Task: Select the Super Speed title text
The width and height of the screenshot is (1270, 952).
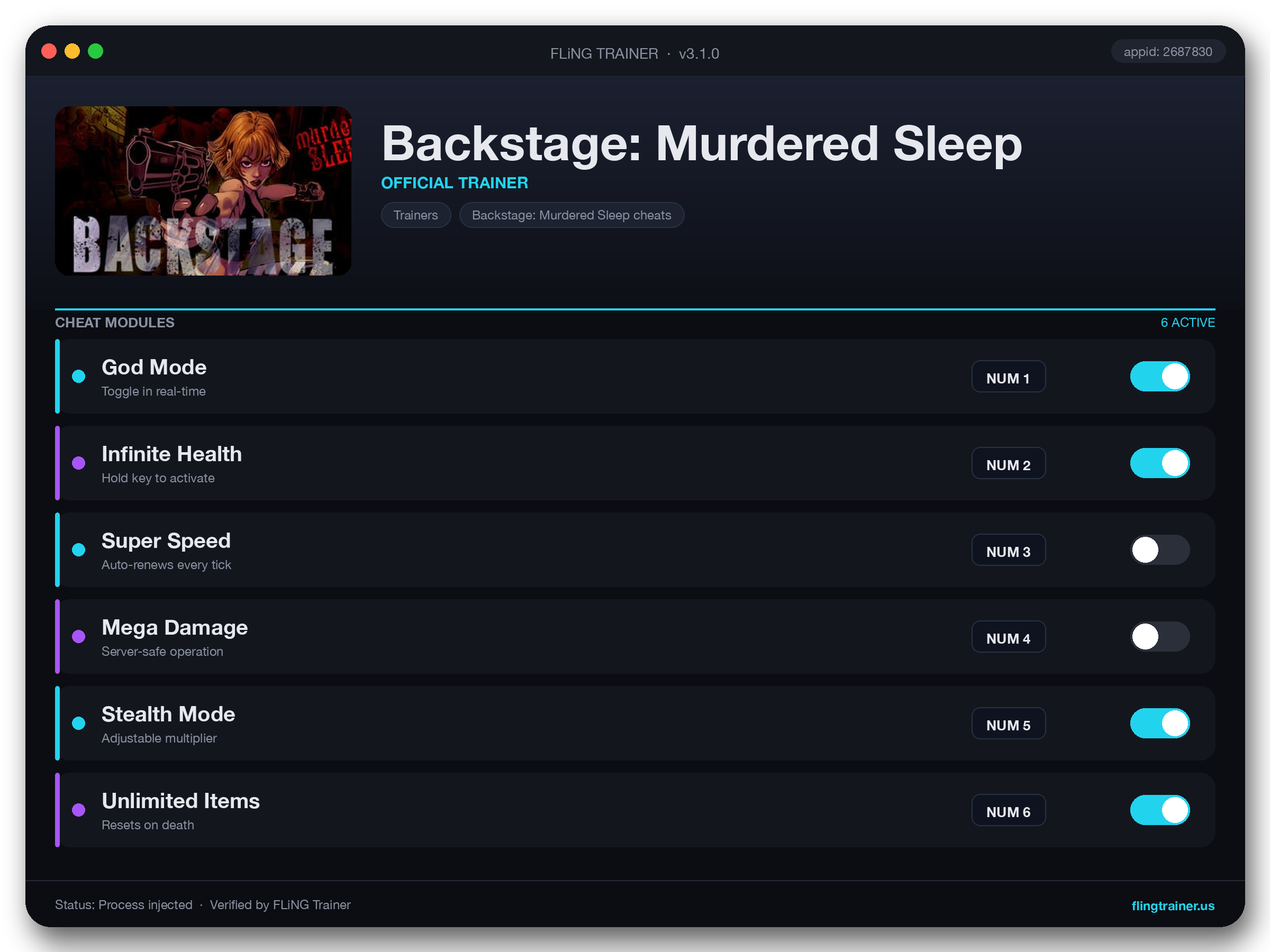Action: (x=166, y=541)
